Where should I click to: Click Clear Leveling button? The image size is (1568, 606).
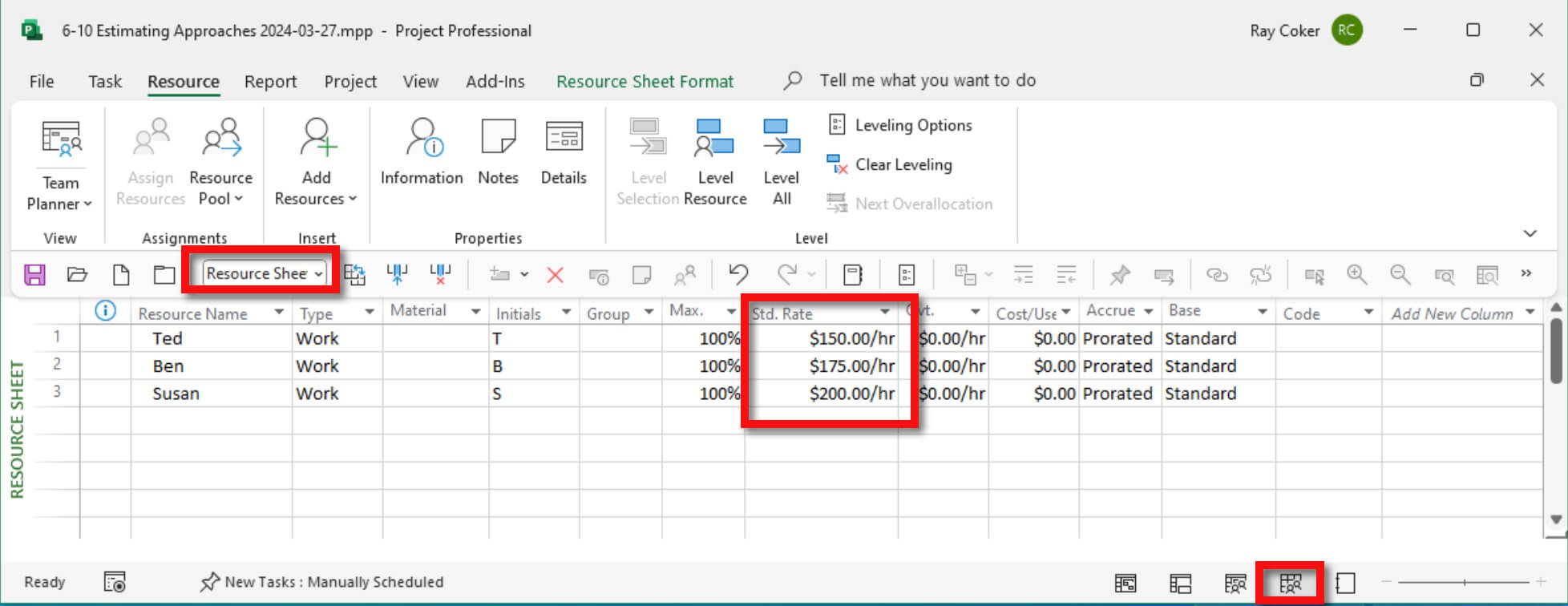click(x=890, y=164)
